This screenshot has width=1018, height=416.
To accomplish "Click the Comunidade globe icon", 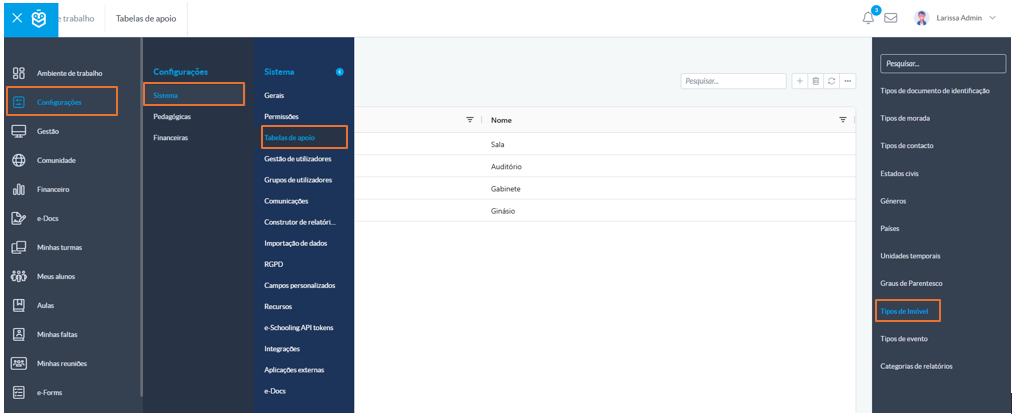I will 19,160.
